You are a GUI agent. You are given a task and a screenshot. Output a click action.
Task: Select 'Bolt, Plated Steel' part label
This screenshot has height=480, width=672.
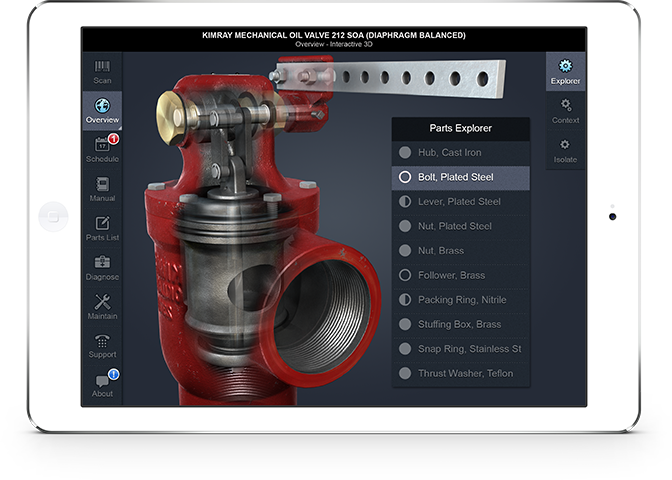(456, 177)
